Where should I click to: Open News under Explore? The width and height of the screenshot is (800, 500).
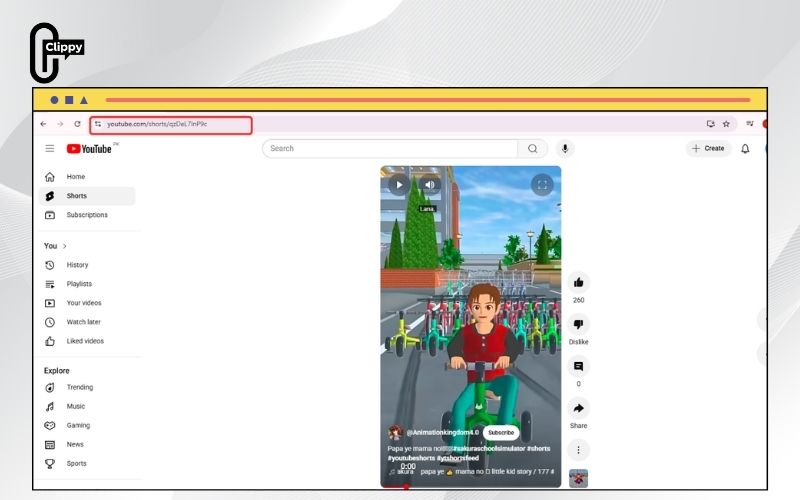pyautogui.click(x=87, y=444)
